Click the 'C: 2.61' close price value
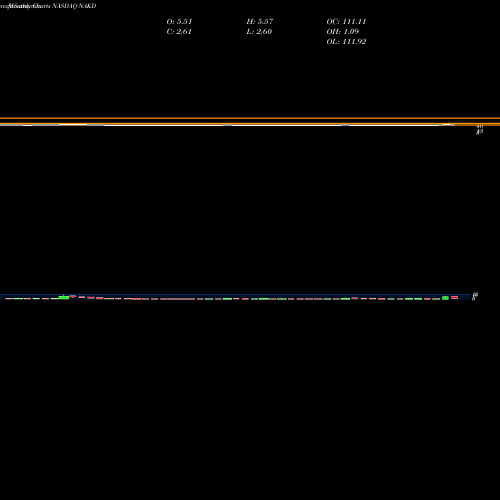This screenshot has width=500, height=500. (179, 32)
